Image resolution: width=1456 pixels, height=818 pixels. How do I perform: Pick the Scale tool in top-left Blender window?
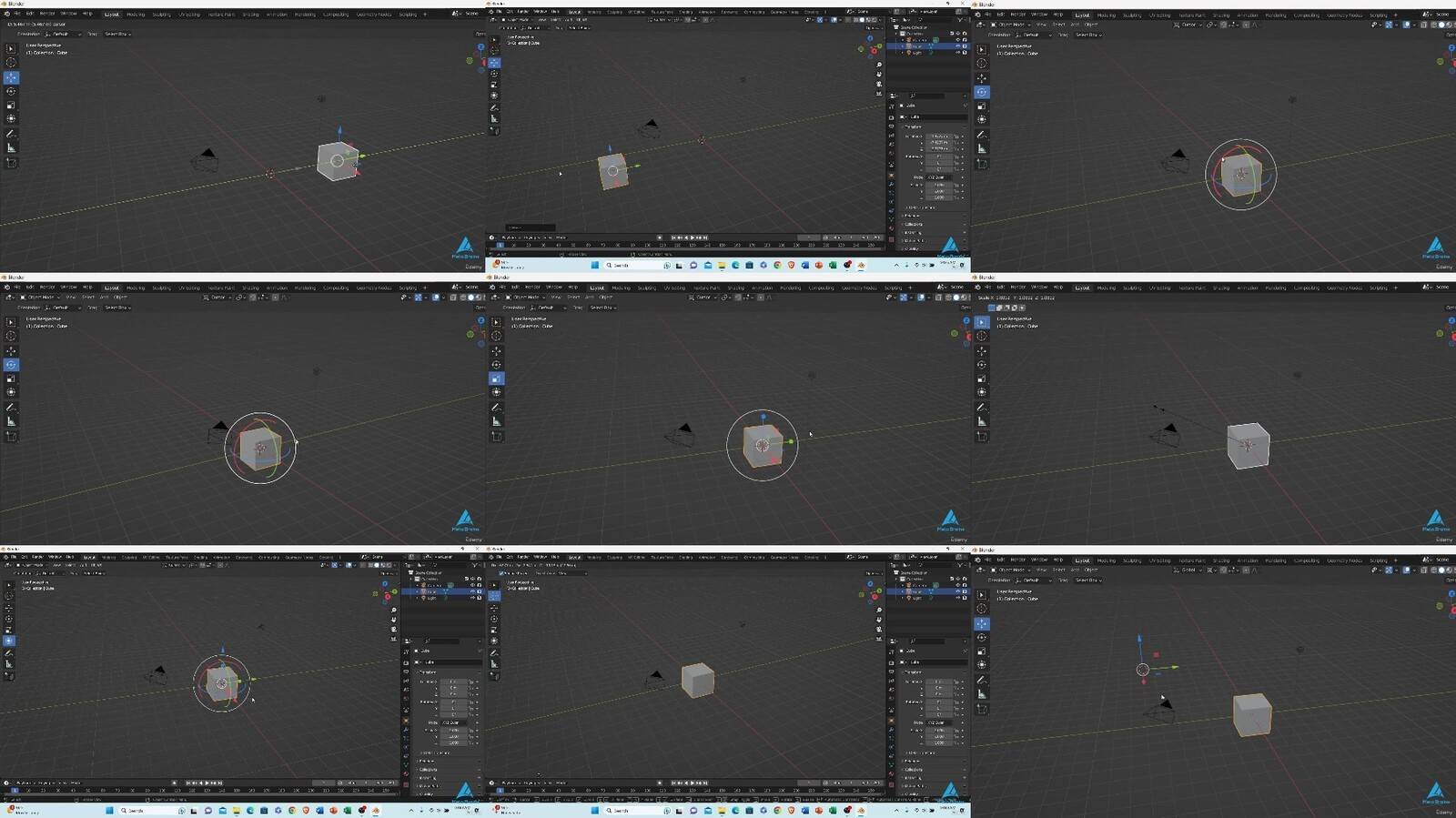coord(11,105)
